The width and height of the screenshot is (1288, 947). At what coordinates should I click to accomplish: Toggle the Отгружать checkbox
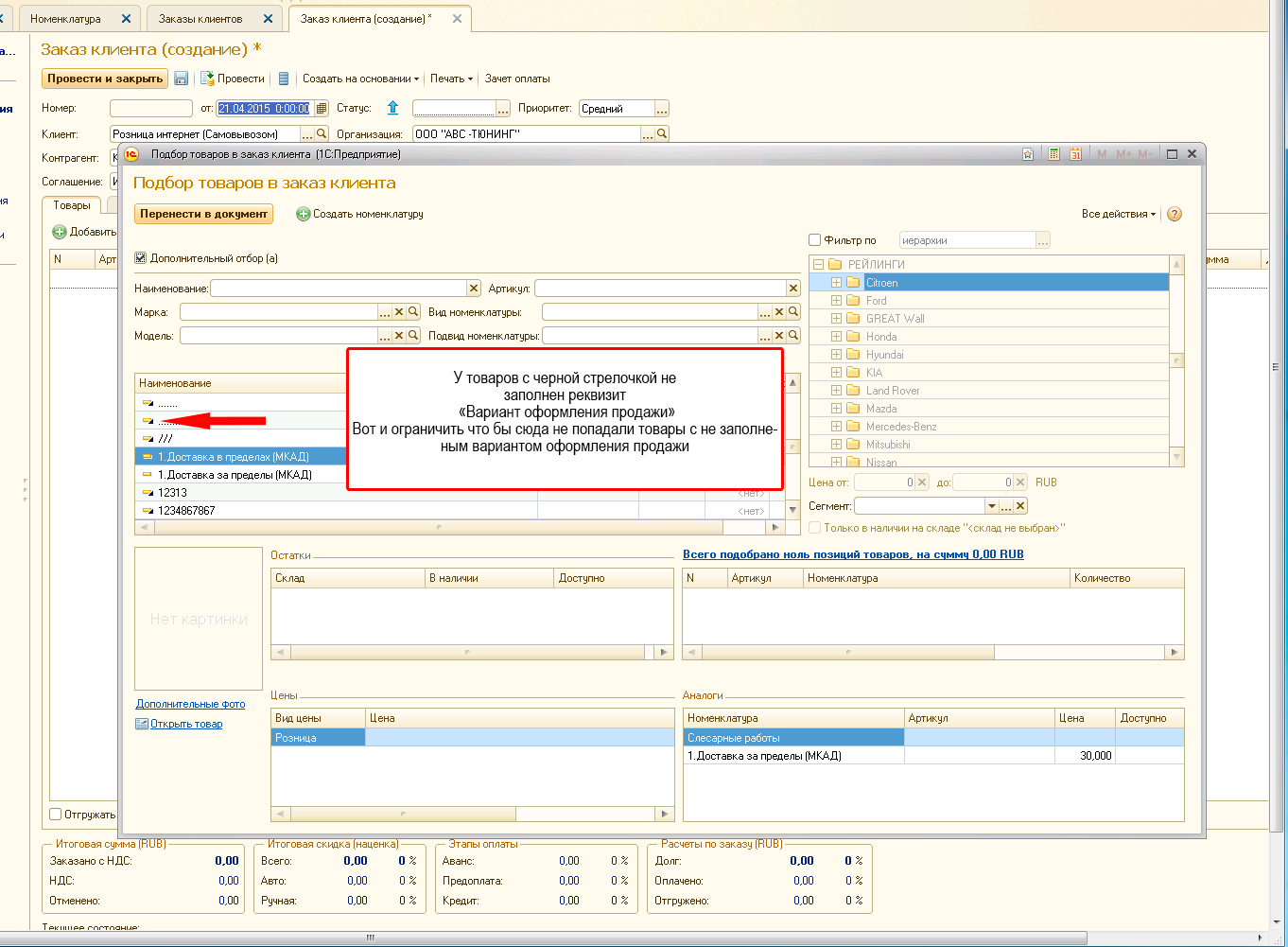point(56,814)
